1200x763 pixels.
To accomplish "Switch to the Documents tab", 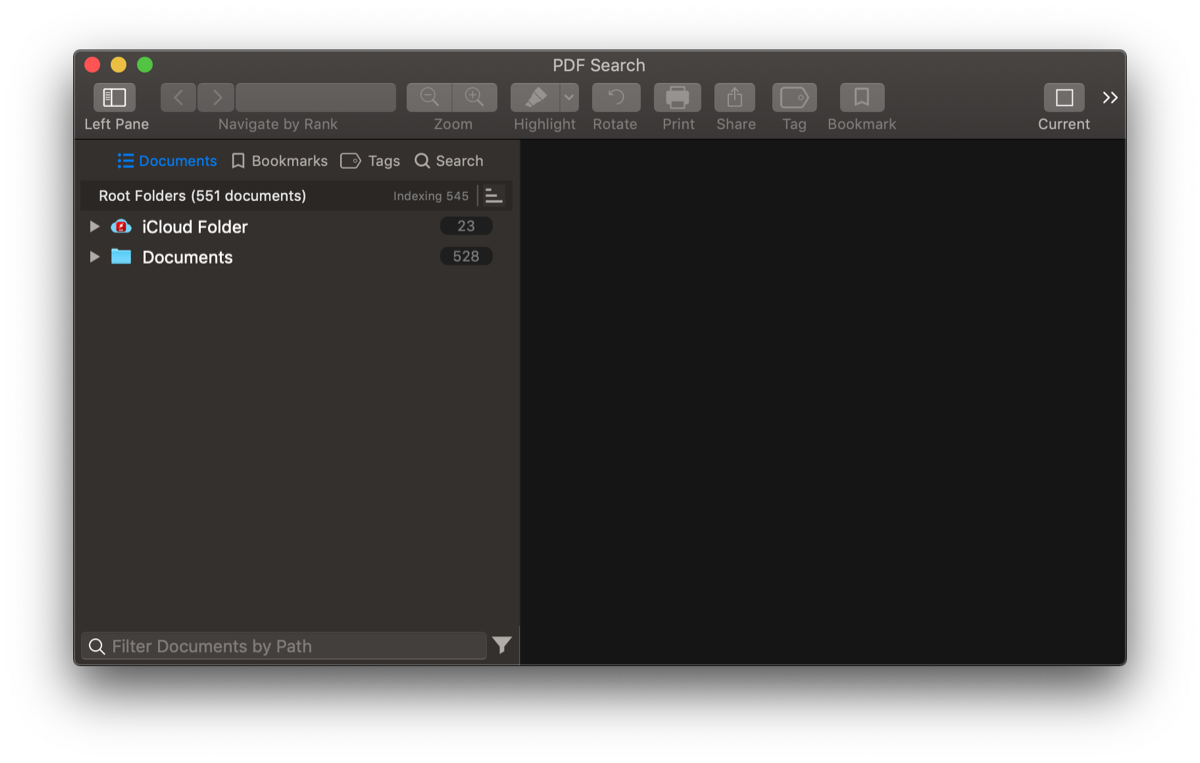I will tap(167, 161).
